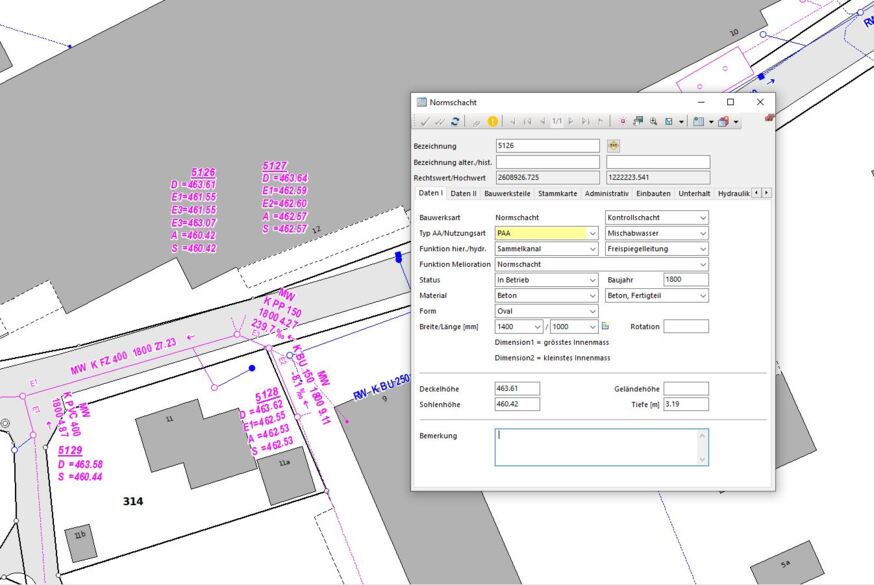This screenshot has width=874, height=585.
Task: Open the Material Beton dropdown
Action: tap(546, 295)
